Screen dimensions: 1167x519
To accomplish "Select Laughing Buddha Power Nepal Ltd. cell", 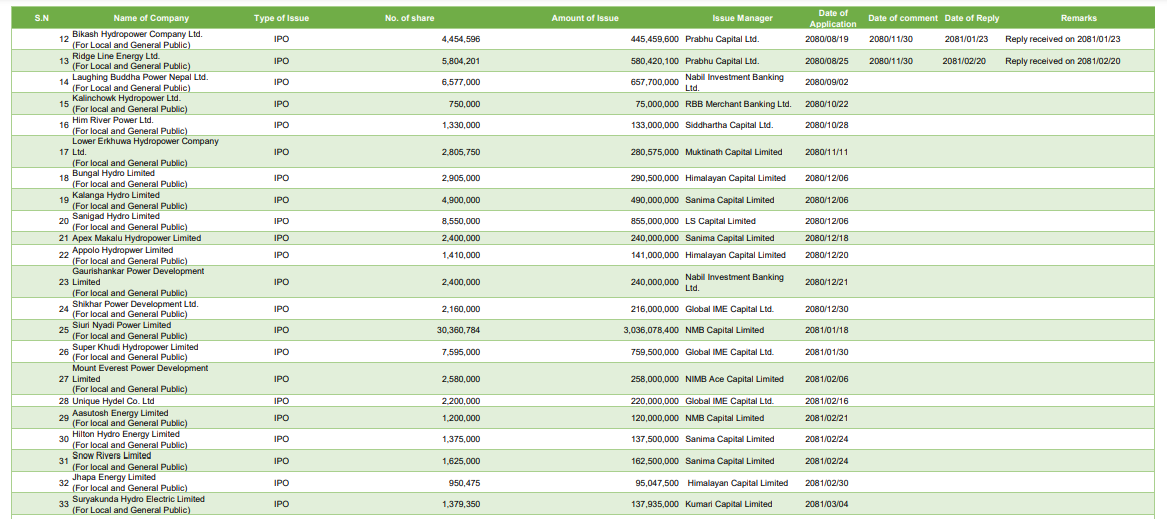I will pos(141,83).
